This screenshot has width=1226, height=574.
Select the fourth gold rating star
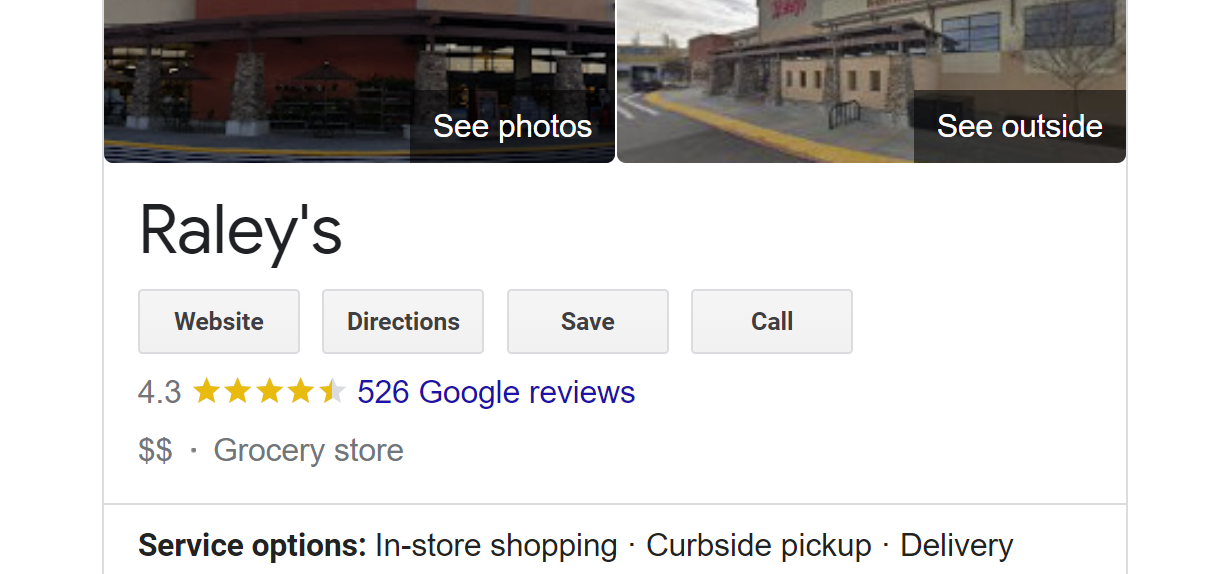[300, 391]
